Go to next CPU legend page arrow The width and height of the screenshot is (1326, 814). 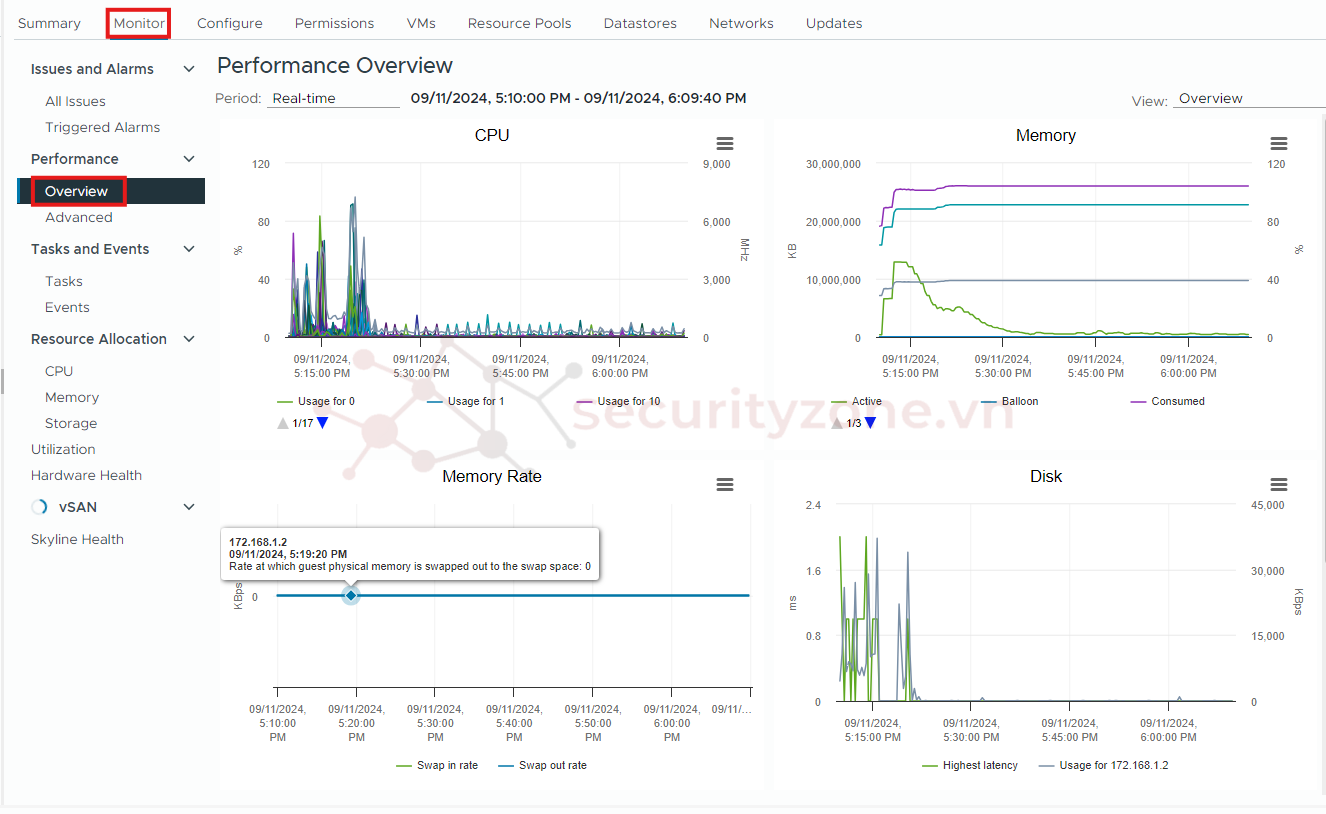click(x=322, y=423)
